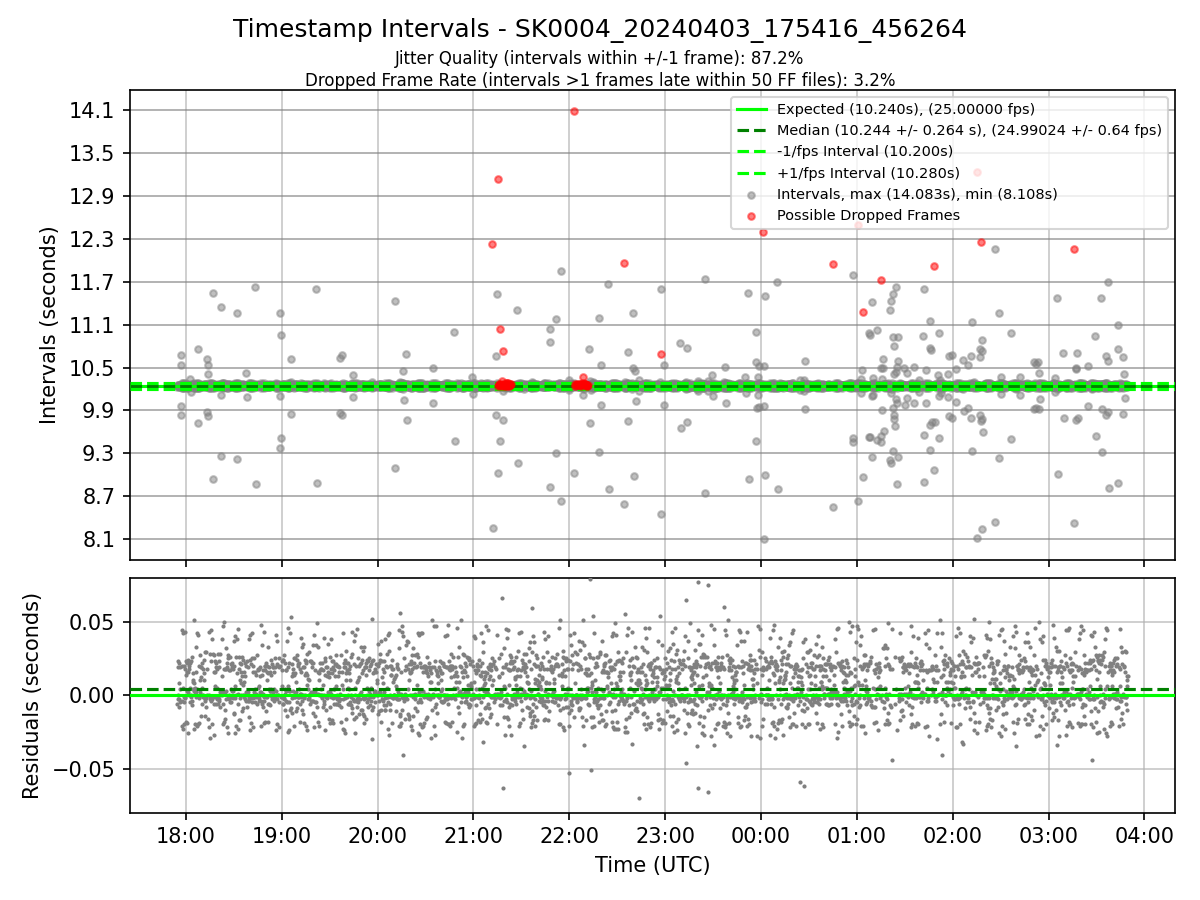The height and width of the screenshot is (900, 1200).
Task: Click the 11.1 y-axis tick label
Action: (93, 325)
